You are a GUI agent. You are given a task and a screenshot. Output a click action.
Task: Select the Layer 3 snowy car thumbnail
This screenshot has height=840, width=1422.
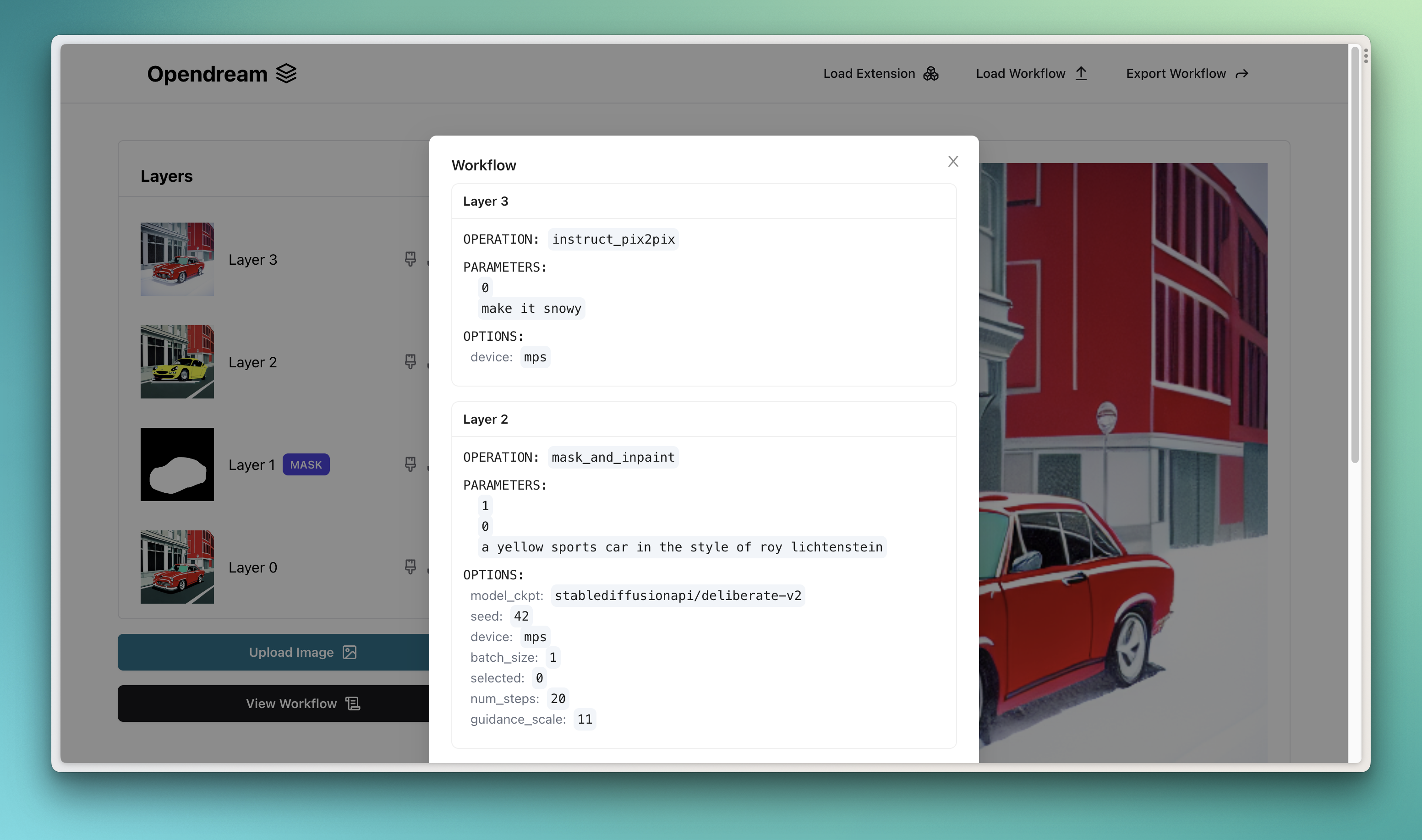pyautogui.click(x=177, y=259)
